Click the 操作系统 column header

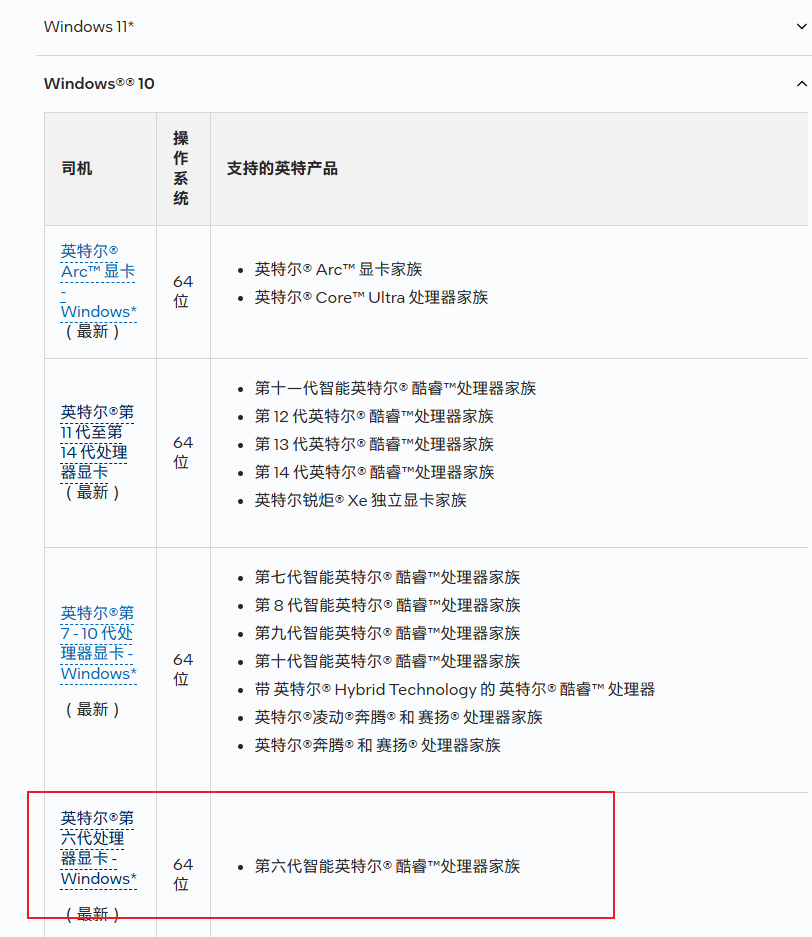[182, 167]
